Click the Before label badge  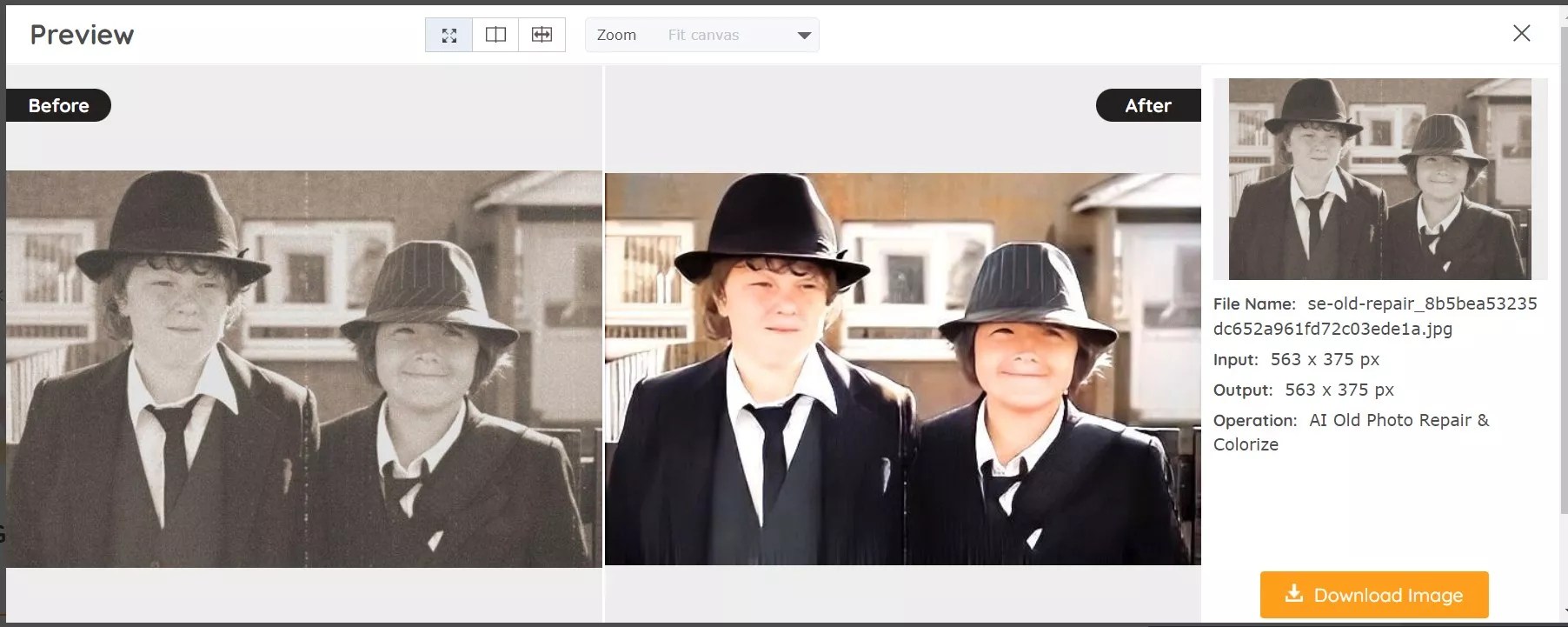pos(58,105)
